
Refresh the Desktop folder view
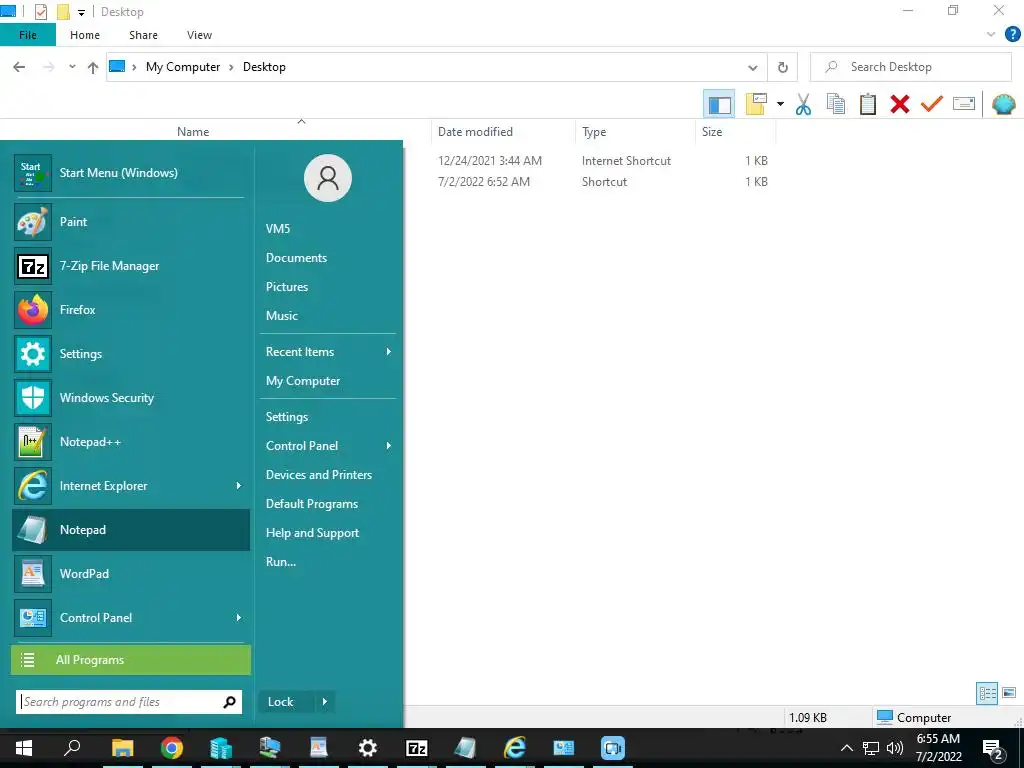pyautogui.click(x=782, y=67)
